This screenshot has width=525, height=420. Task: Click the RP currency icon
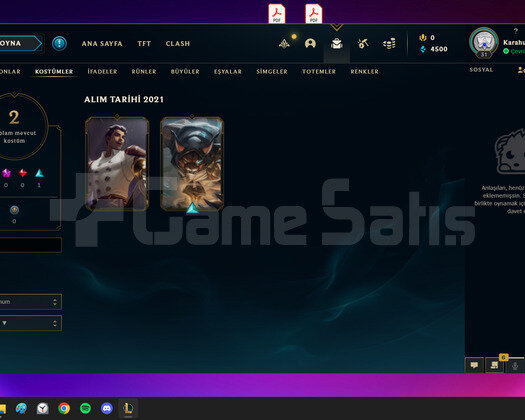(x=423, y=38)
